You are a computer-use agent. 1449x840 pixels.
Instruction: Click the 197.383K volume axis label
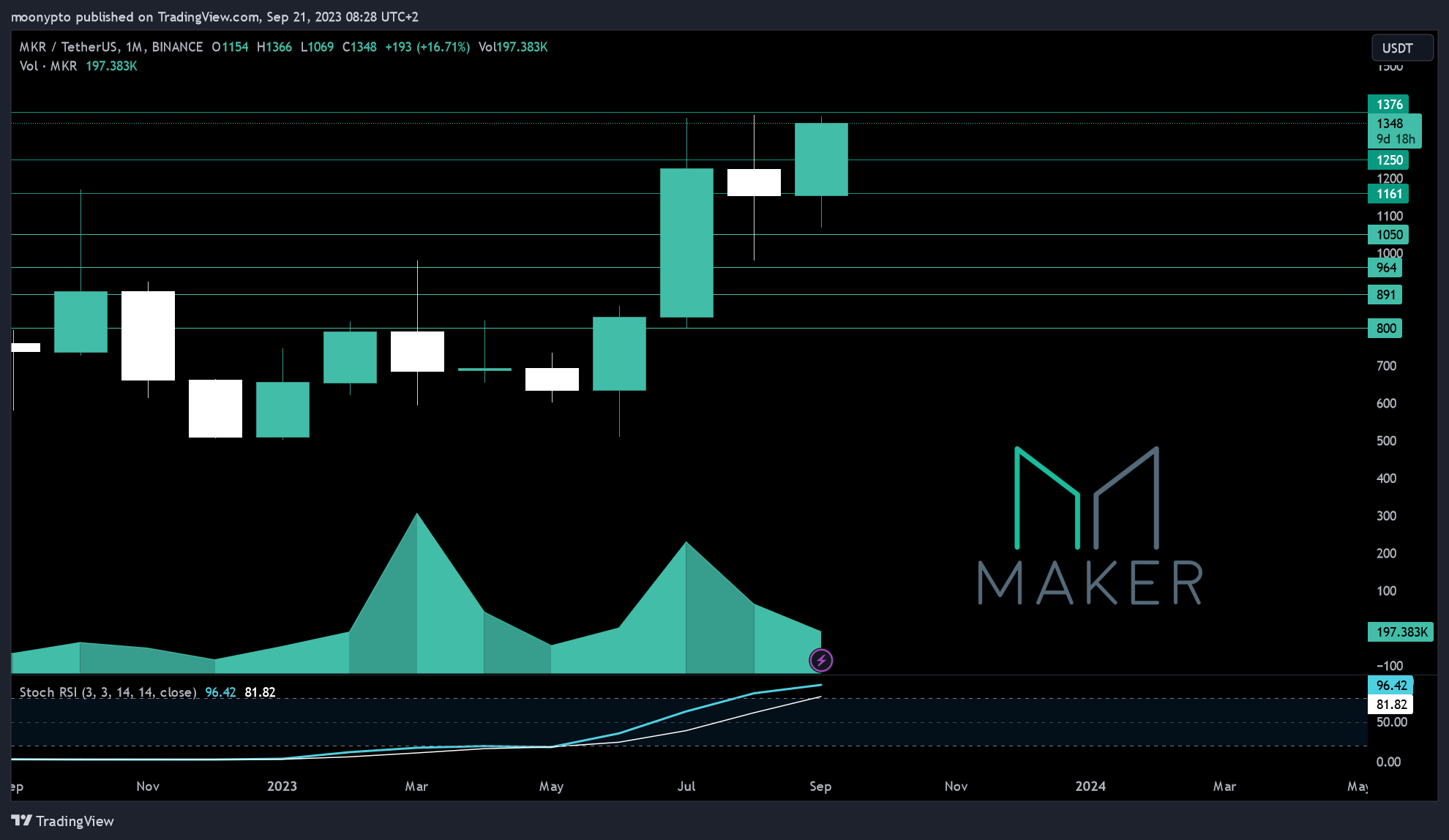1401,632
